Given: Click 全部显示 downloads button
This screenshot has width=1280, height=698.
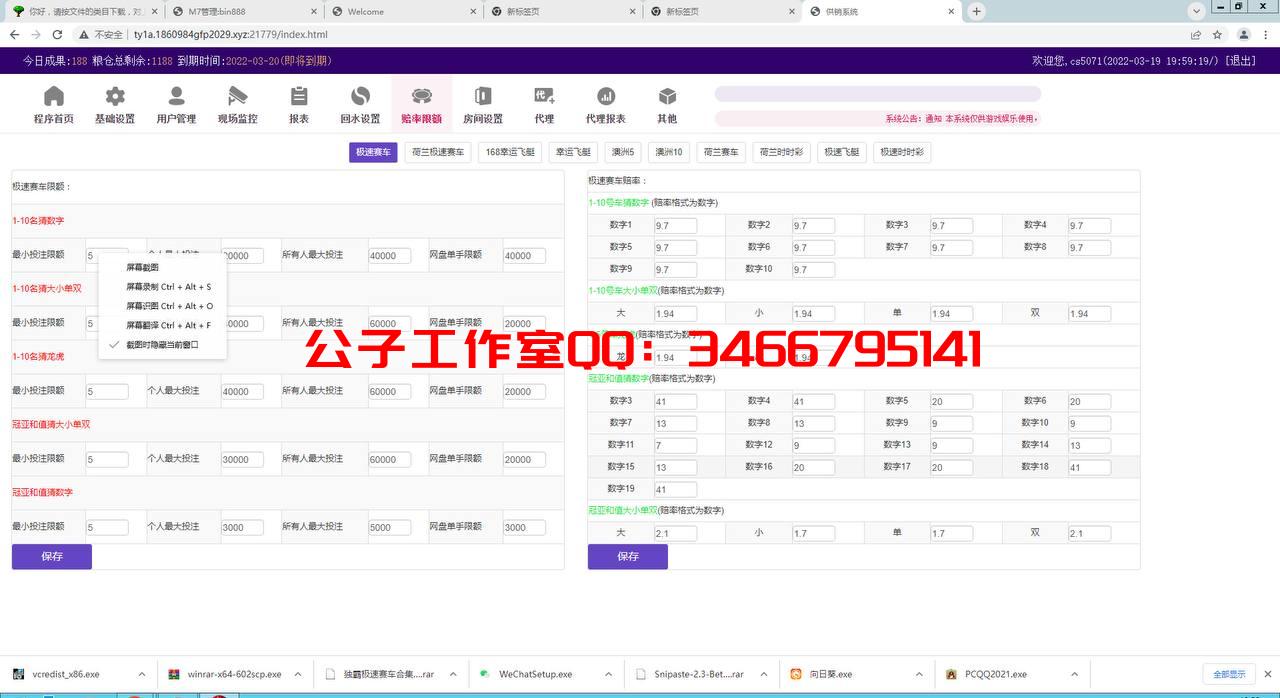Looking at the screenshot, I should click(x=1229, y=674).
